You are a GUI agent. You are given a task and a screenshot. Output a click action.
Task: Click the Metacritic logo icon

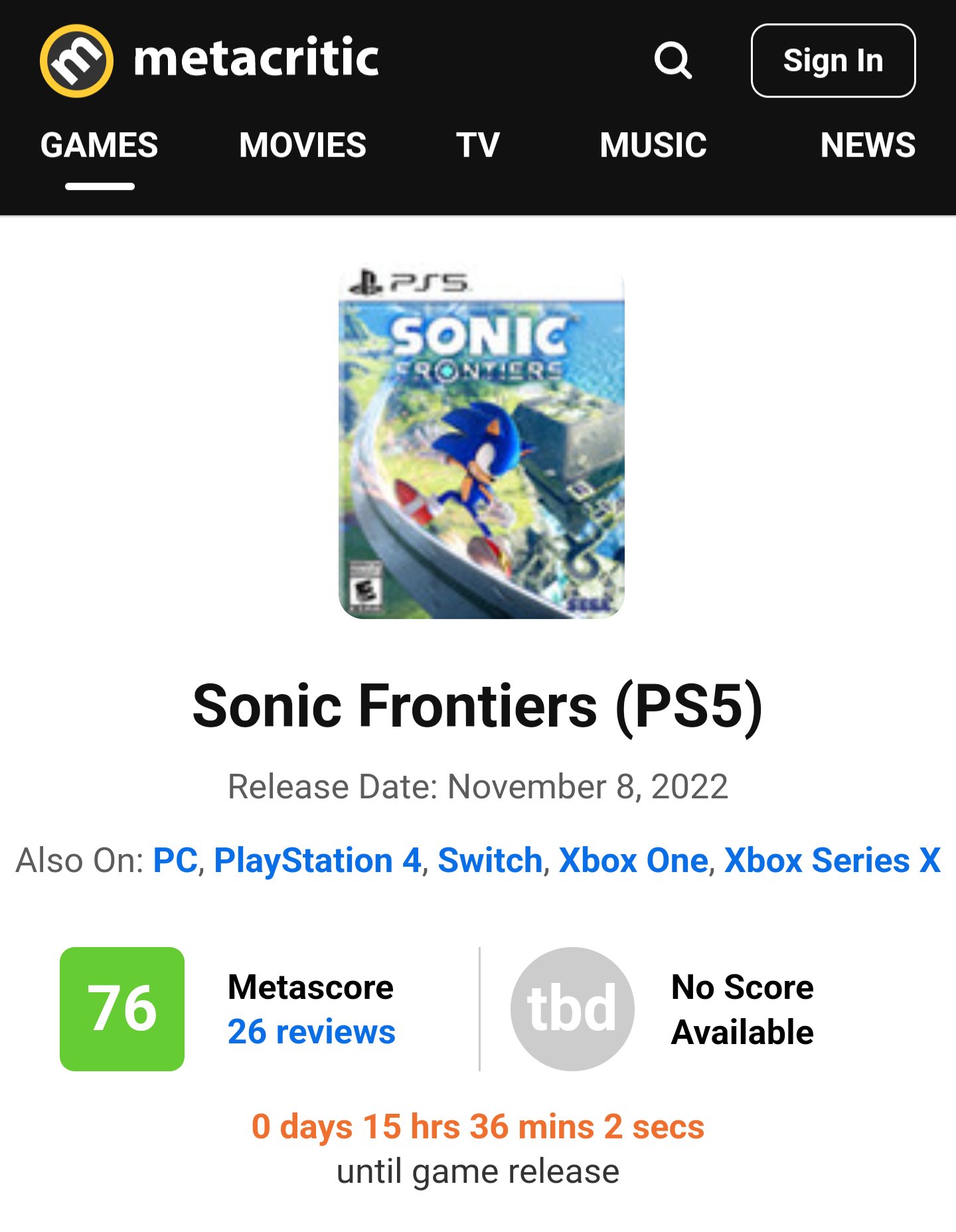point(76,60)
